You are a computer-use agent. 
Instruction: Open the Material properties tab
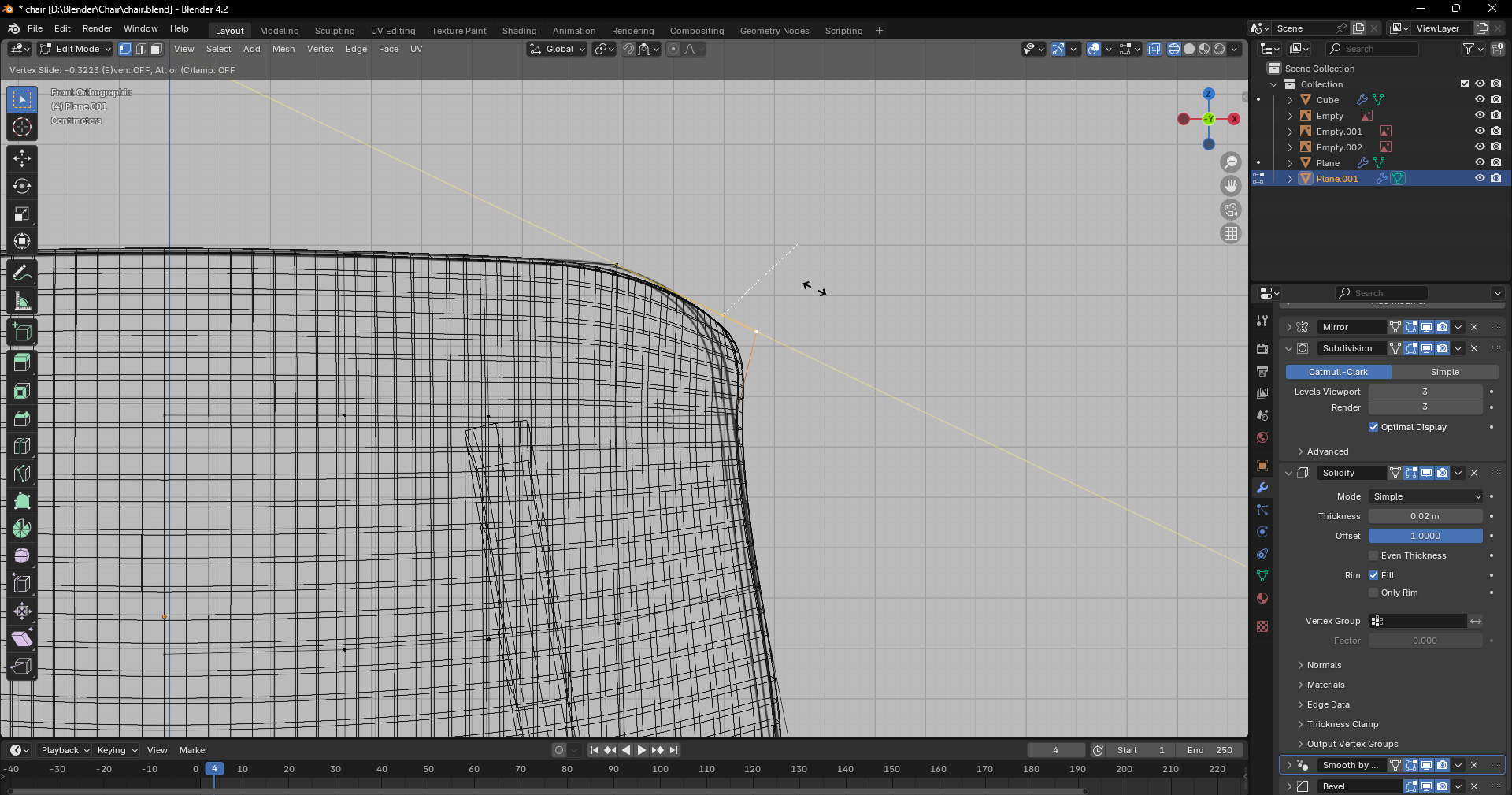coord(1262,598)
